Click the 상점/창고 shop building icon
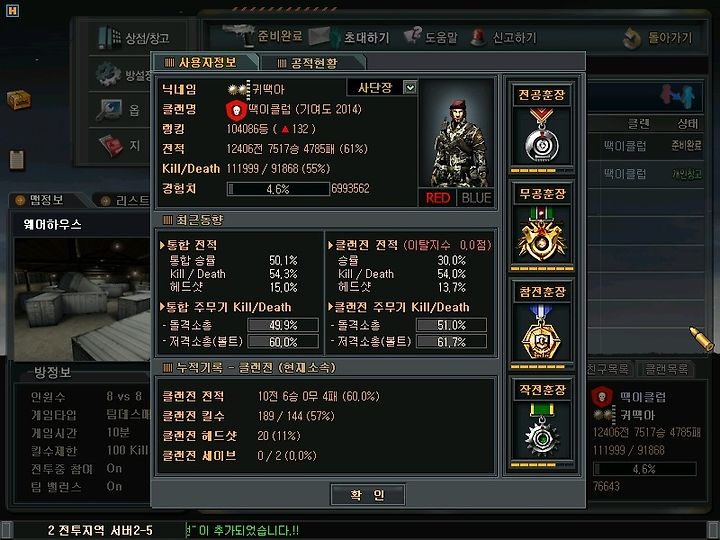This screenshot has height=540, width=720. click(x=109, y=38)
